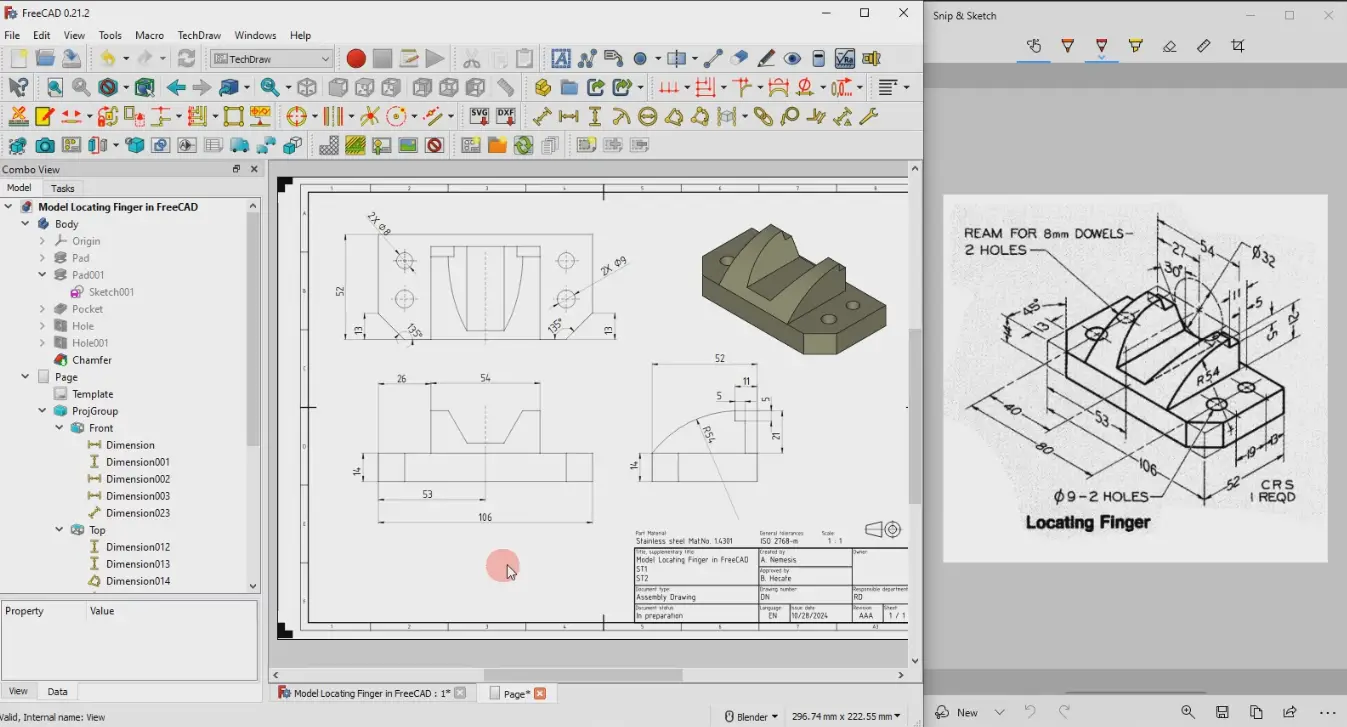Switch to the View property tab
The height and width of the screenshot is (727, 1347).
[18, 691]
